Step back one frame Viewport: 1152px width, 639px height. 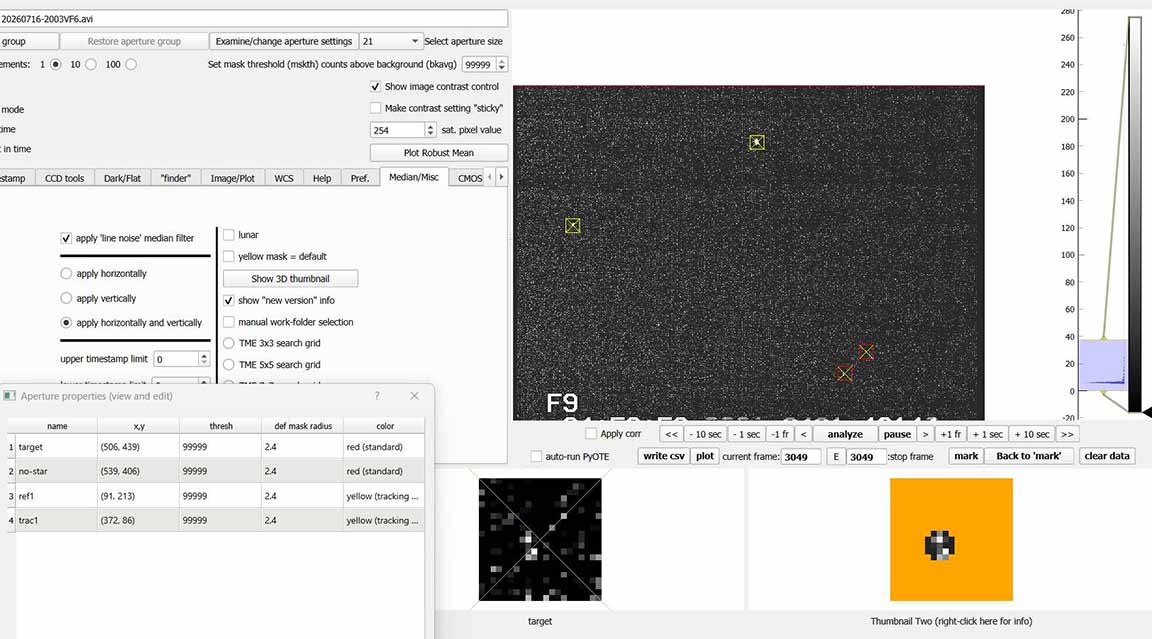coord(780,434)
